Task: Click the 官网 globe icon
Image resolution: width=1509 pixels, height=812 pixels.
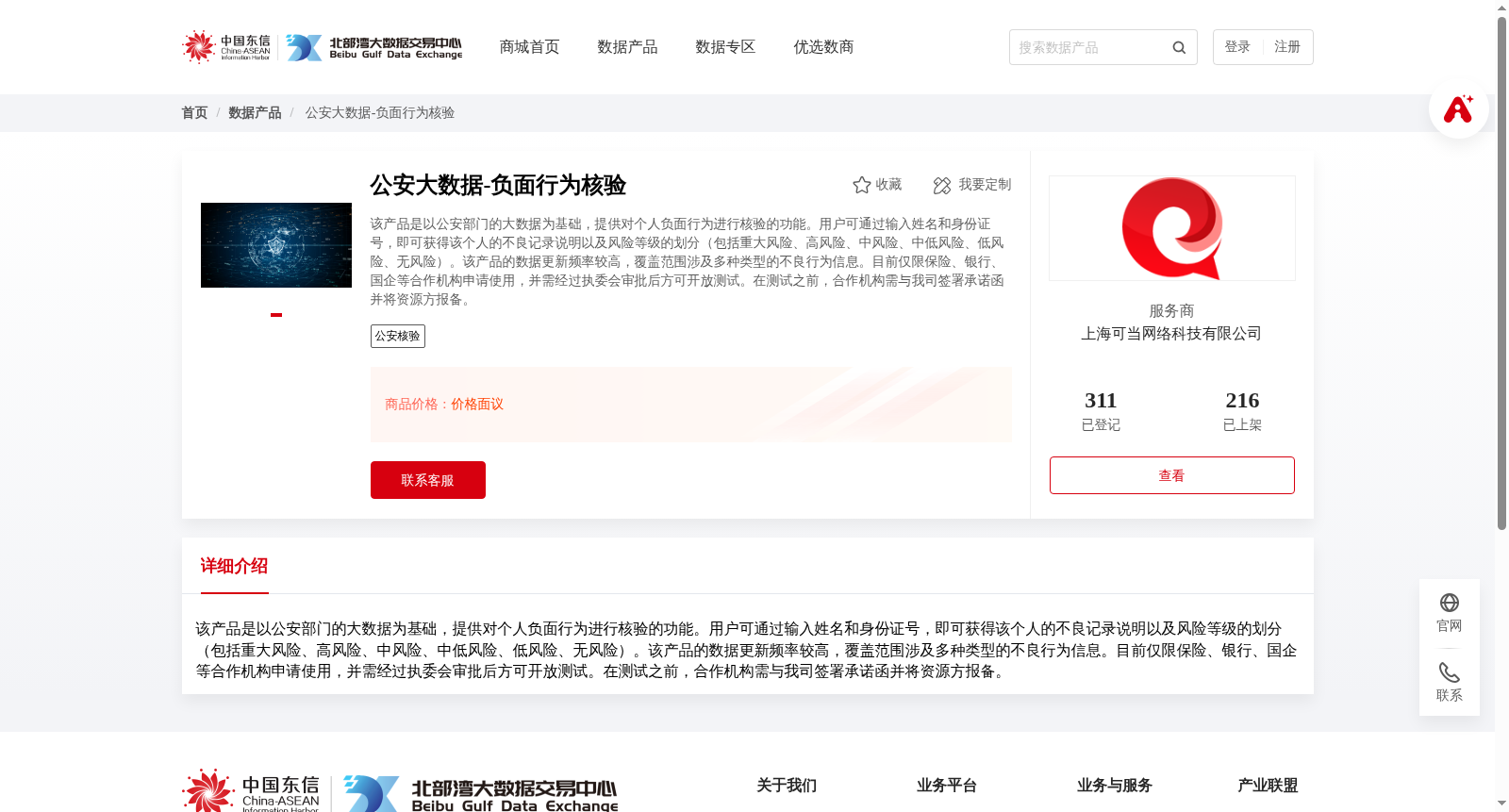Action: pos(1450,603)
